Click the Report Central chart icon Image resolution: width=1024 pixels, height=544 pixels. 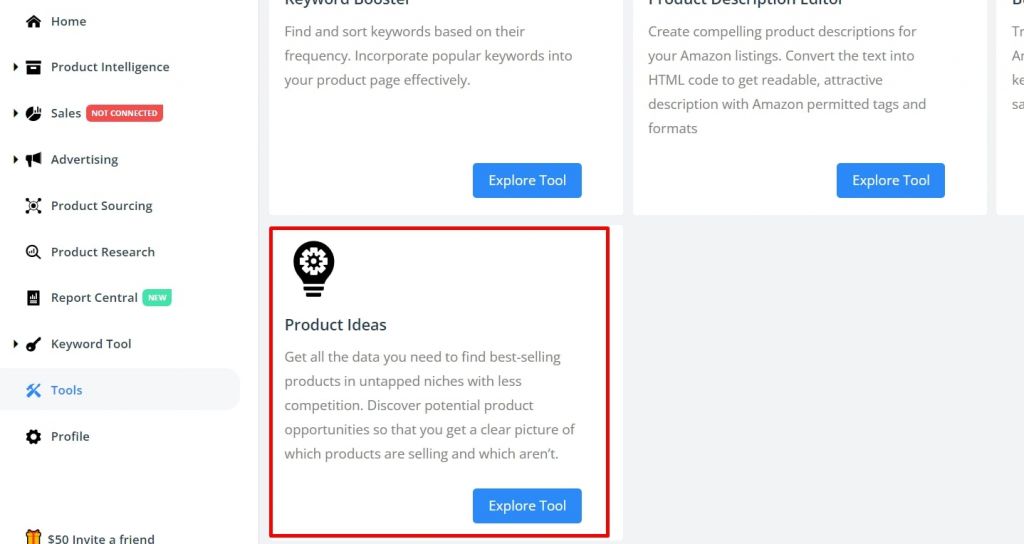pyautogui.click(x=33, y=298)
